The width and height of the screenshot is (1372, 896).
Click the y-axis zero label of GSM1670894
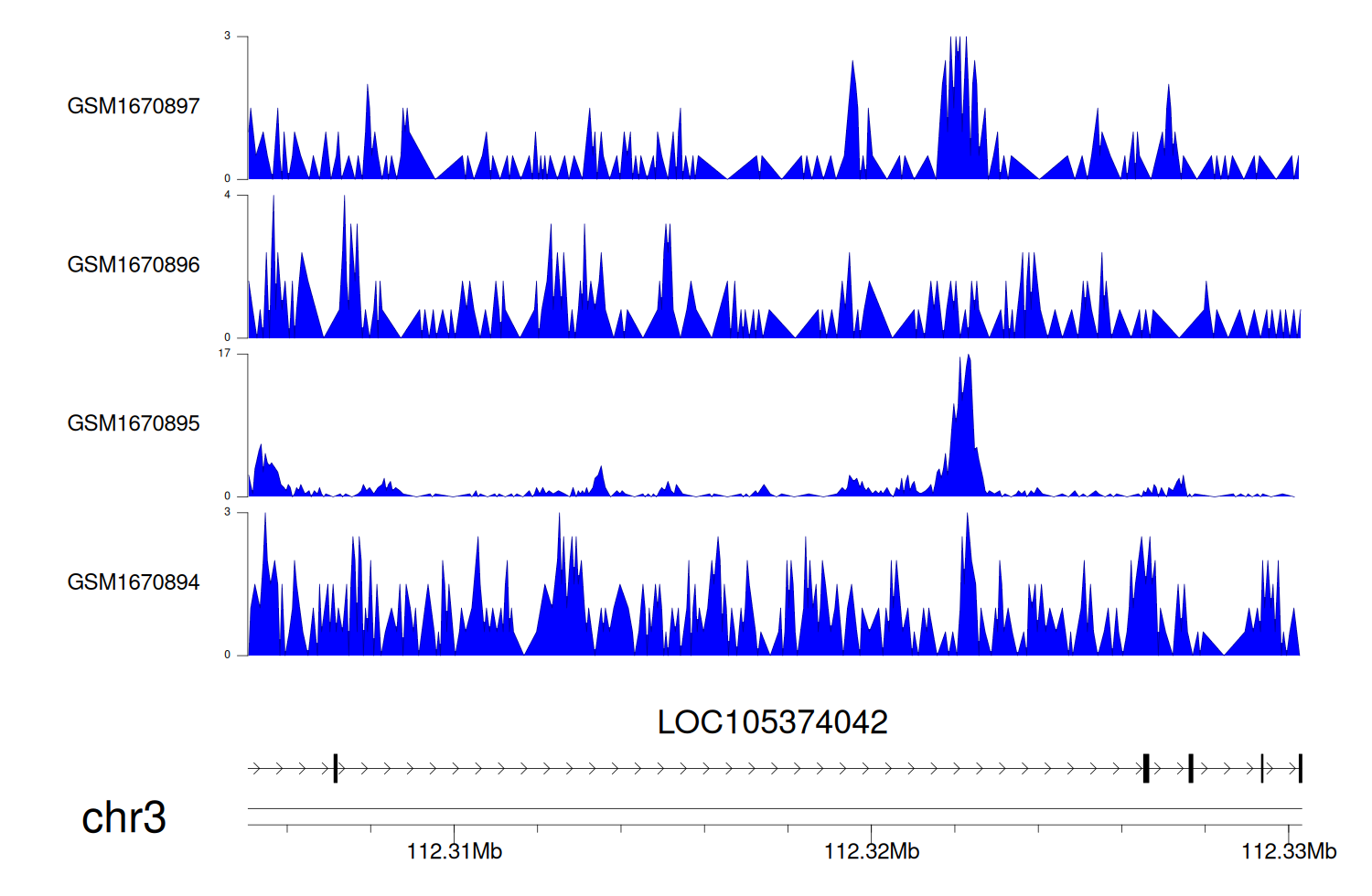tap(228, 655)
